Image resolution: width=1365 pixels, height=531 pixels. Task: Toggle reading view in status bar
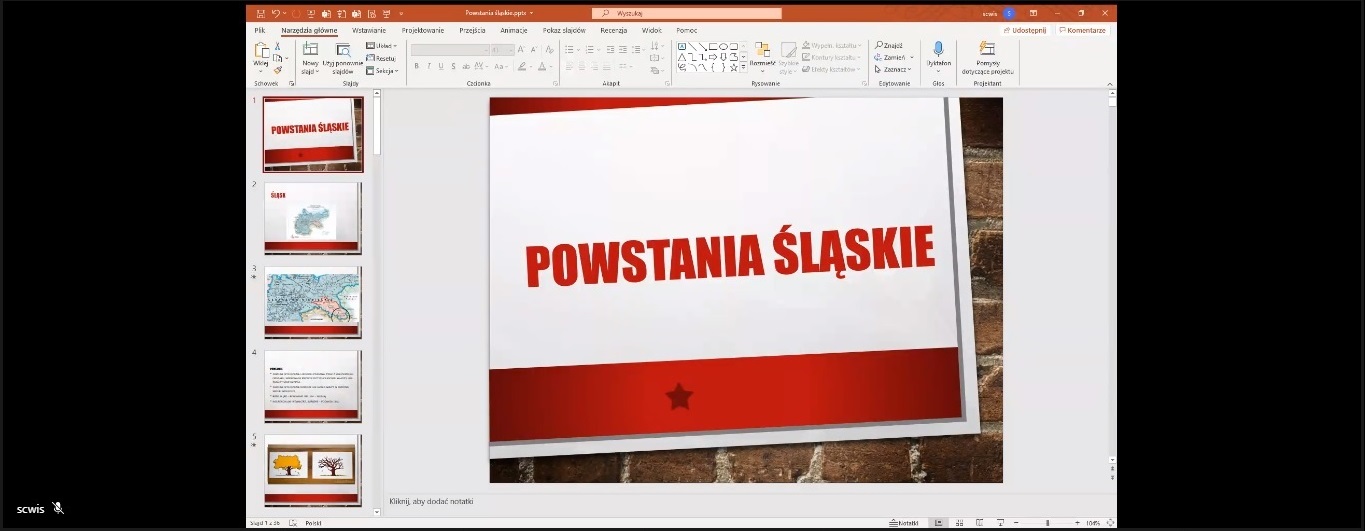[980, 523]
